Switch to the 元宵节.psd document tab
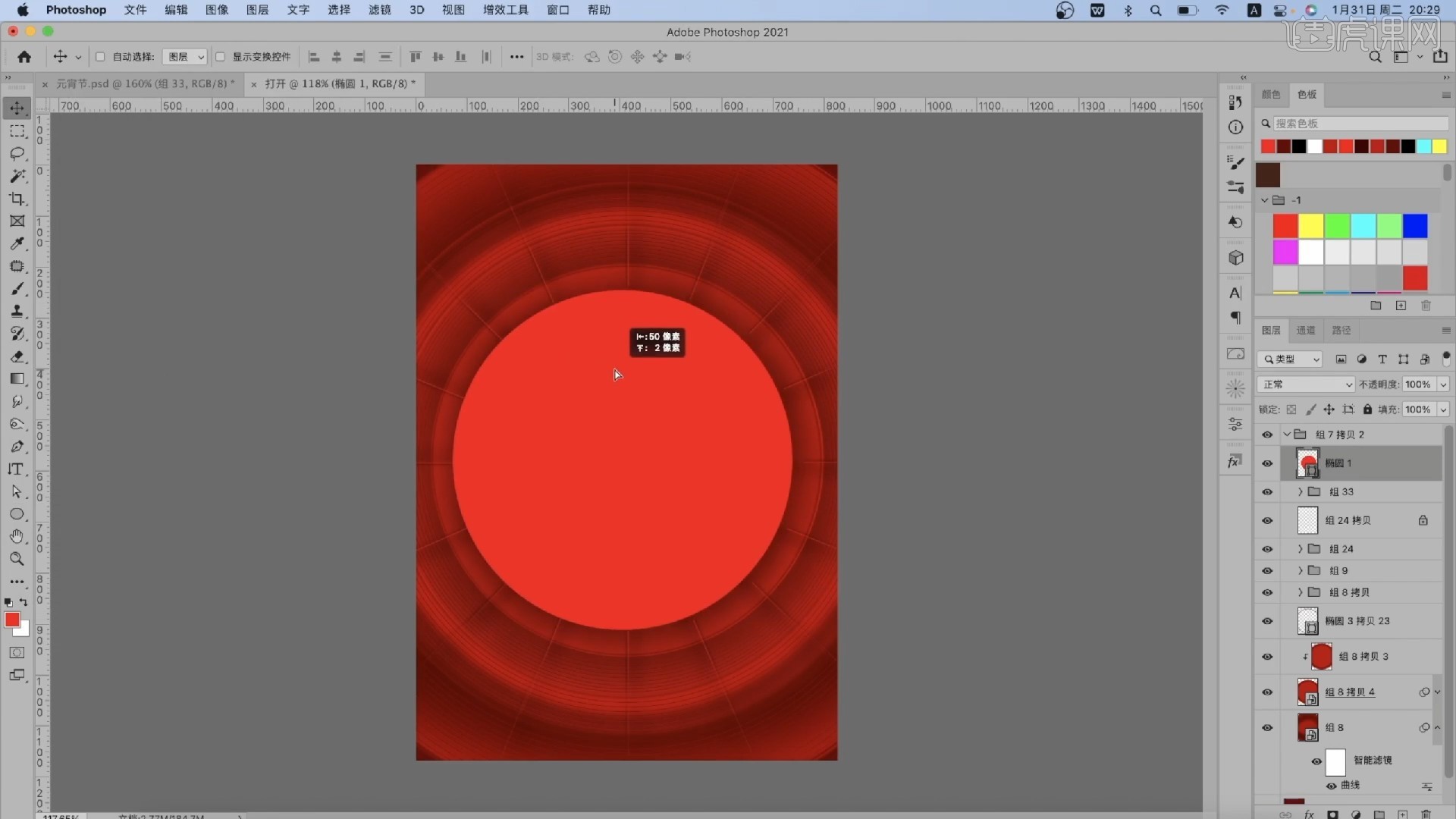The width and height of the screenshot is (1456, 819). click(x=145, y=84)
